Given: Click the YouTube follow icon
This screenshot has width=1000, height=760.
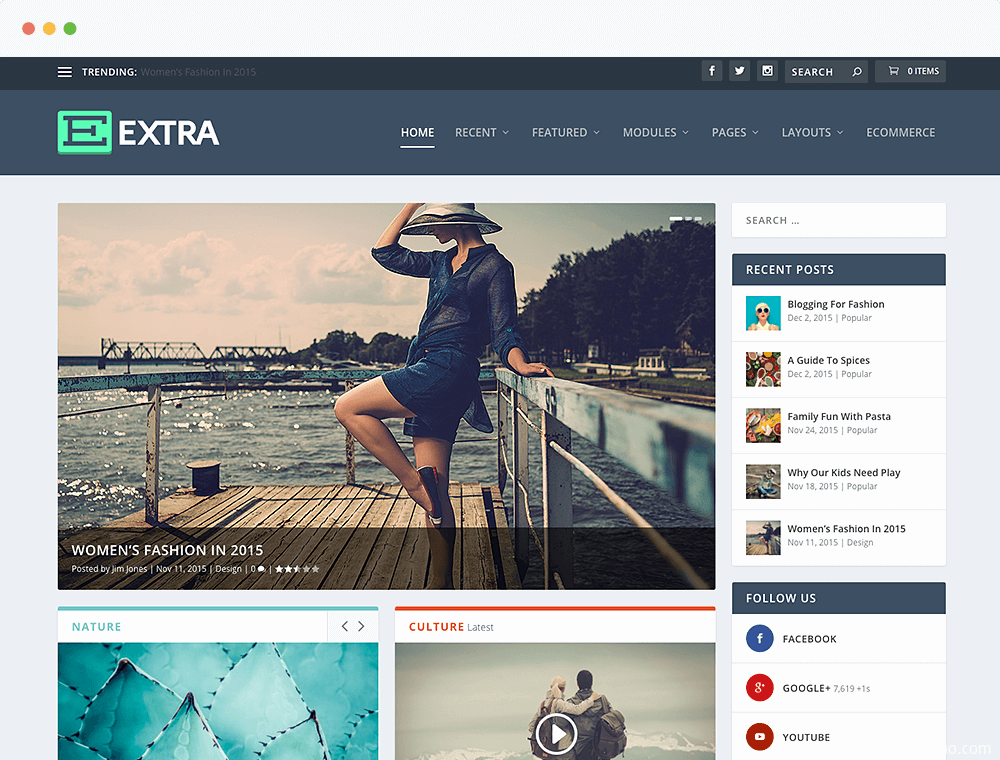Looking at the screenshot, I should pyautogui.click(x=760, y=736).
